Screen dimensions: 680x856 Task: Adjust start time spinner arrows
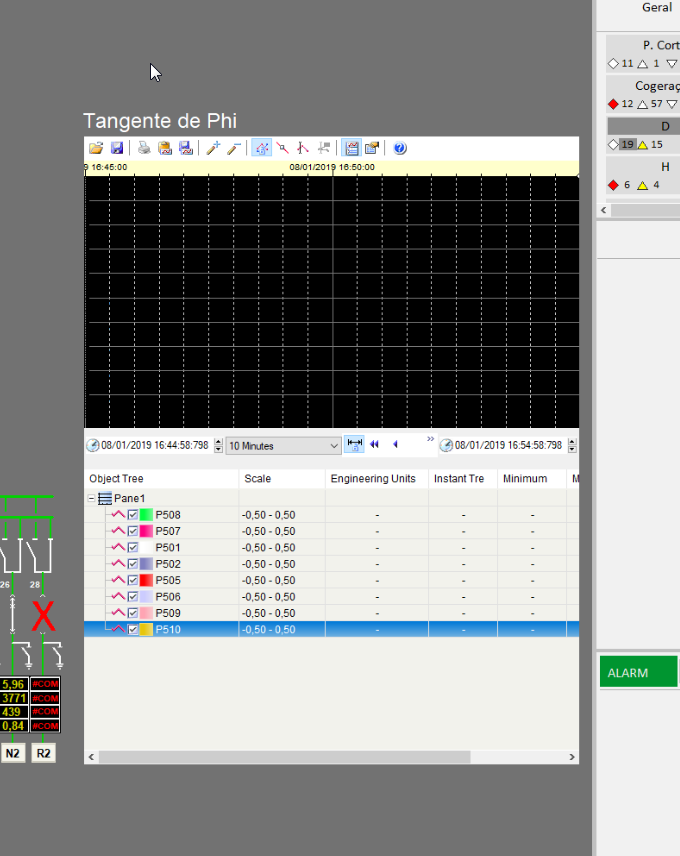coord(218,445)
